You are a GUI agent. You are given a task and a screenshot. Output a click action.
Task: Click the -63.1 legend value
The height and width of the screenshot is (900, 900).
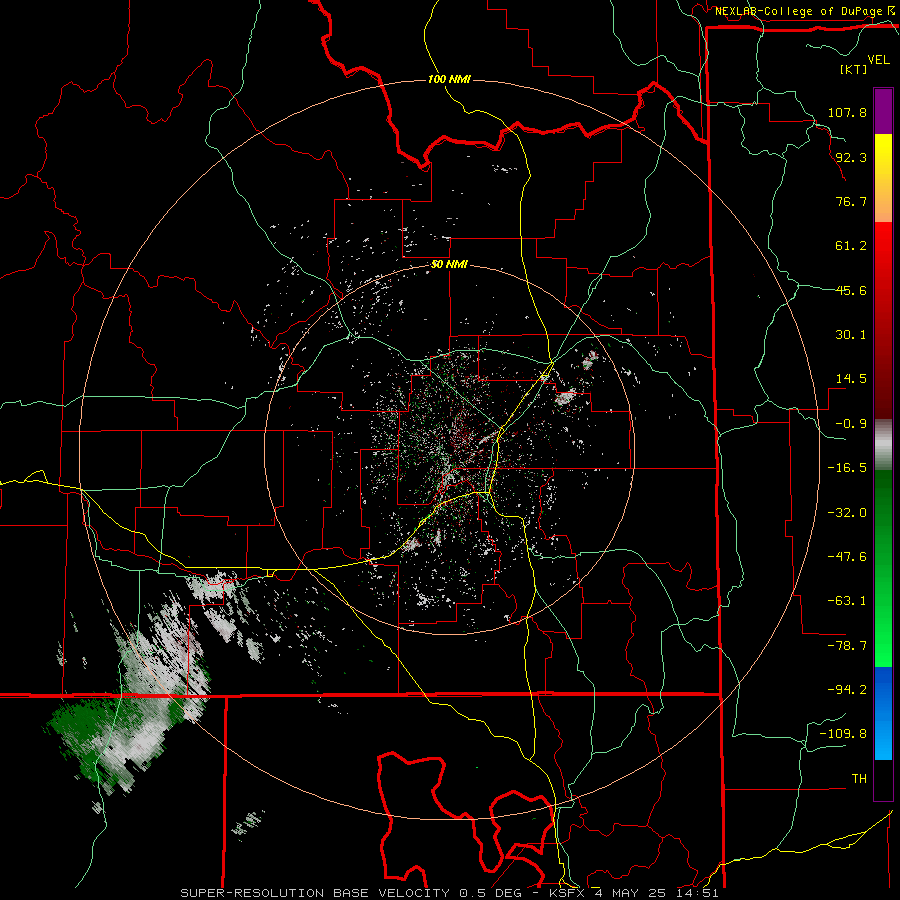coord(847,601)
